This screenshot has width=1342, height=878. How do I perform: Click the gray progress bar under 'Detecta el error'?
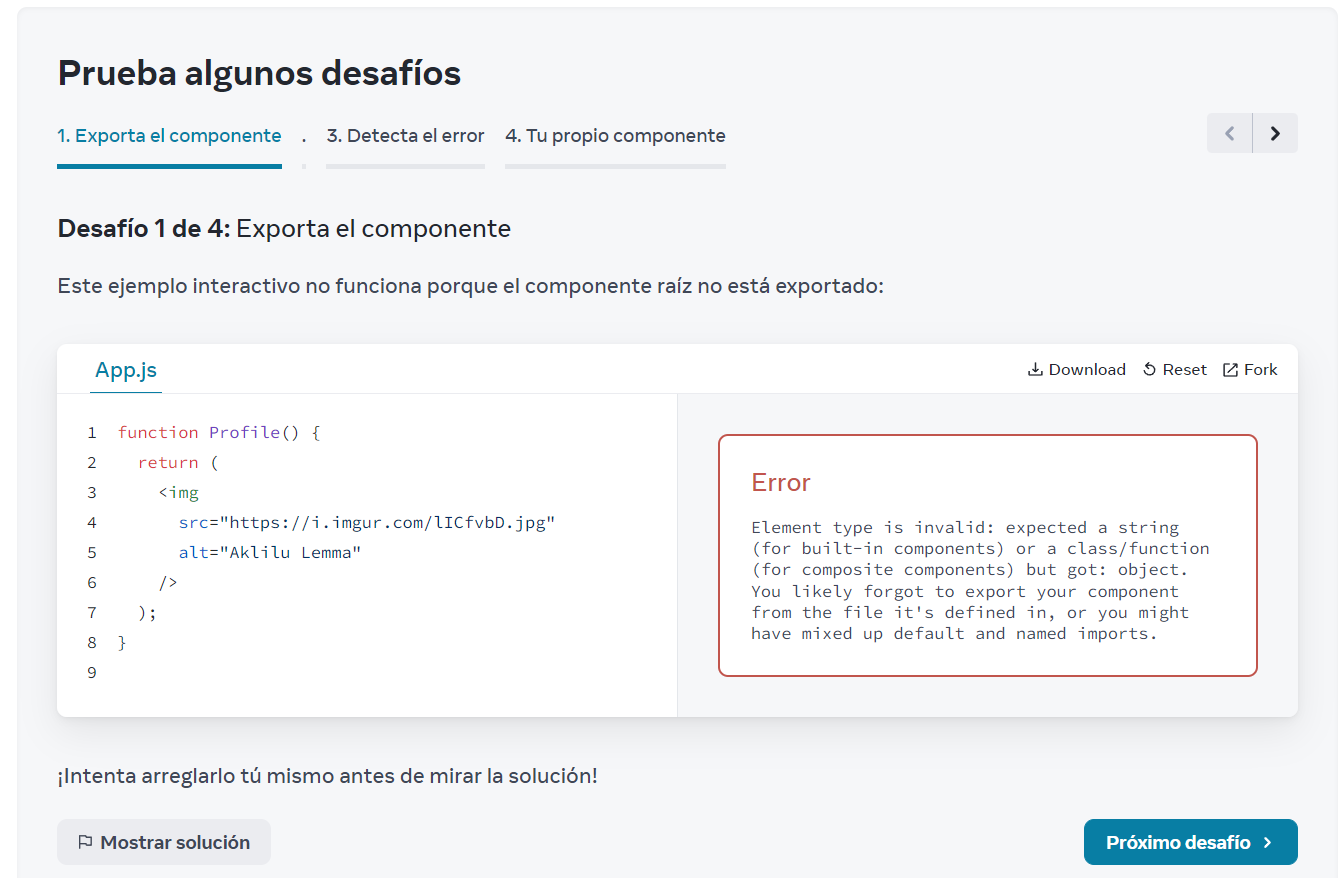(405, 166)
